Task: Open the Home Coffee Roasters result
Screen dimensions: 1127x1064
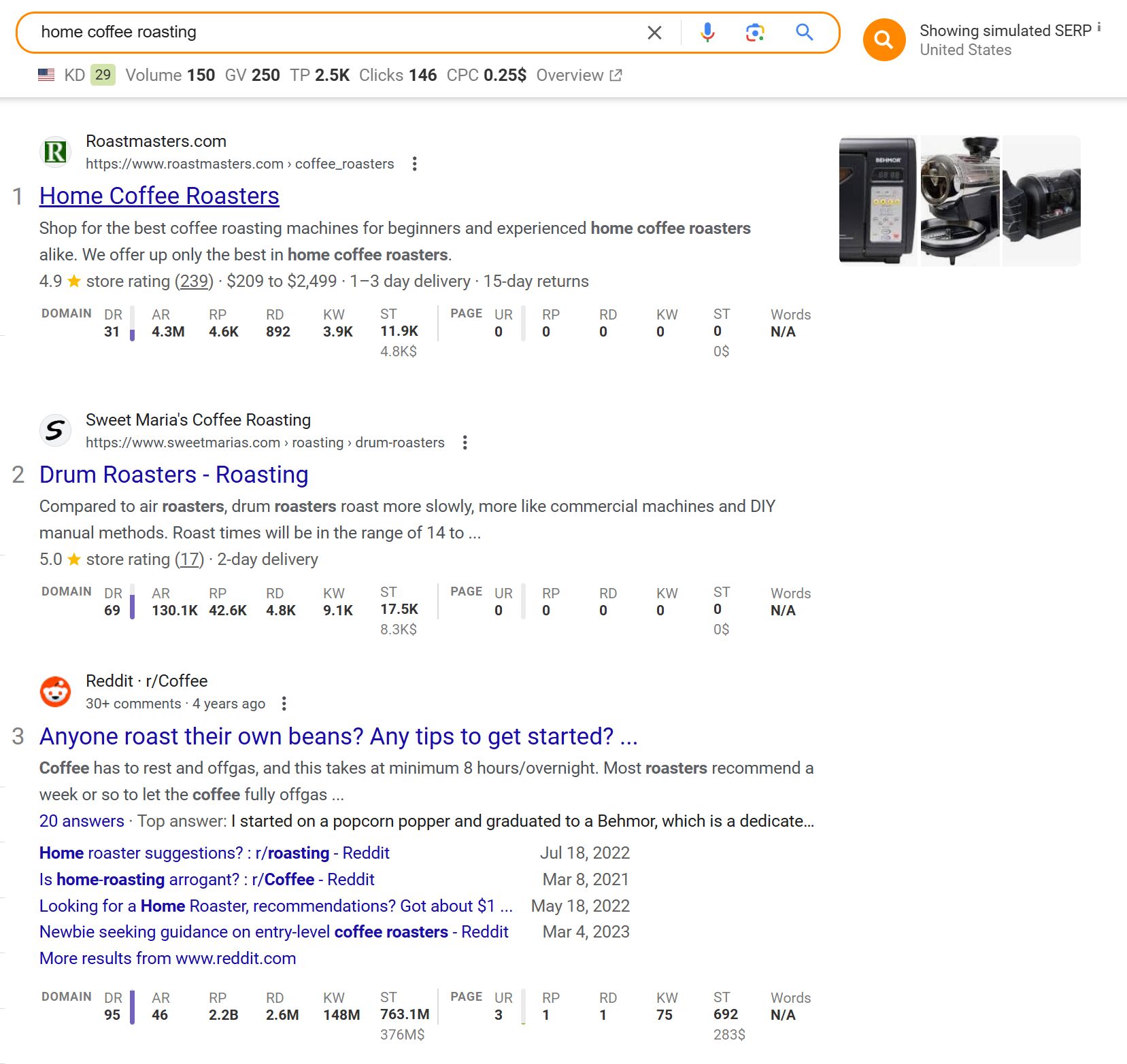Action: click(159, 196)
